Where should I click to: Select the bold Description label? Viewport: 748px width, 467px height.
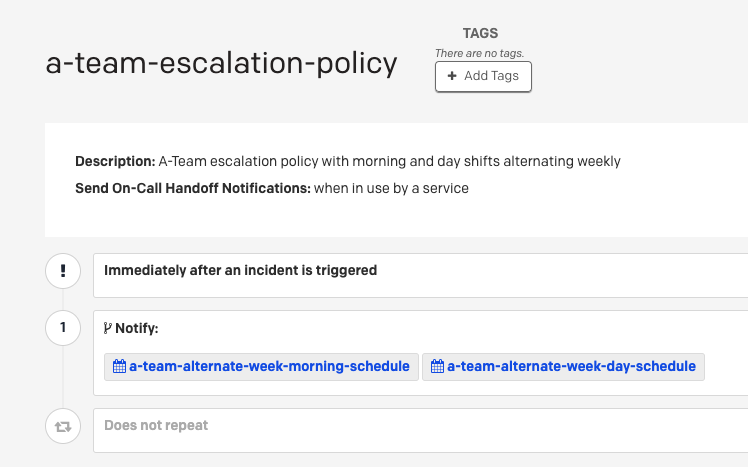coord(115,161)
